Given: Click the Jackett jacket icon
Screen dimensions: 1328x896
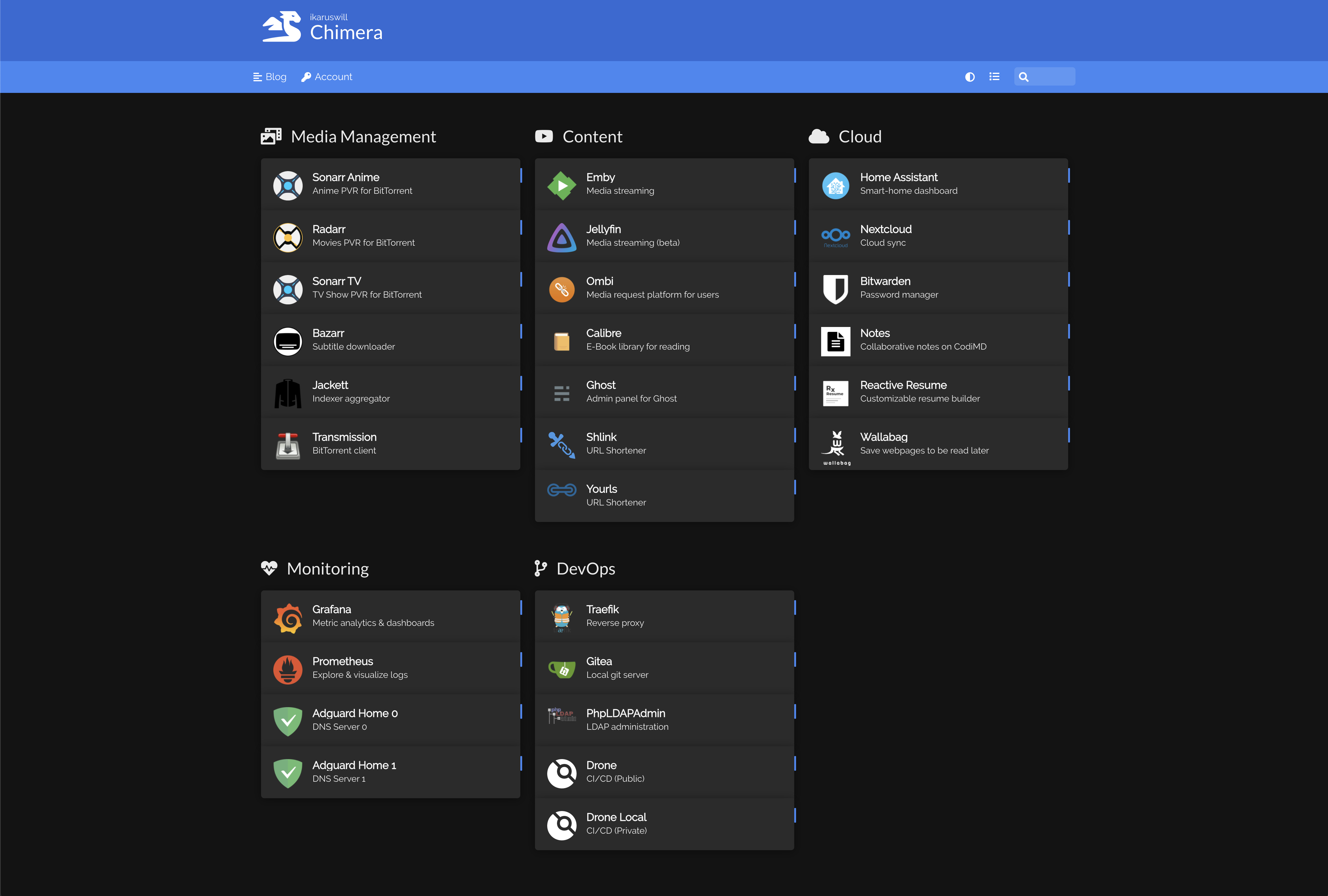Looking at the screenshot, I should (288, 393).
